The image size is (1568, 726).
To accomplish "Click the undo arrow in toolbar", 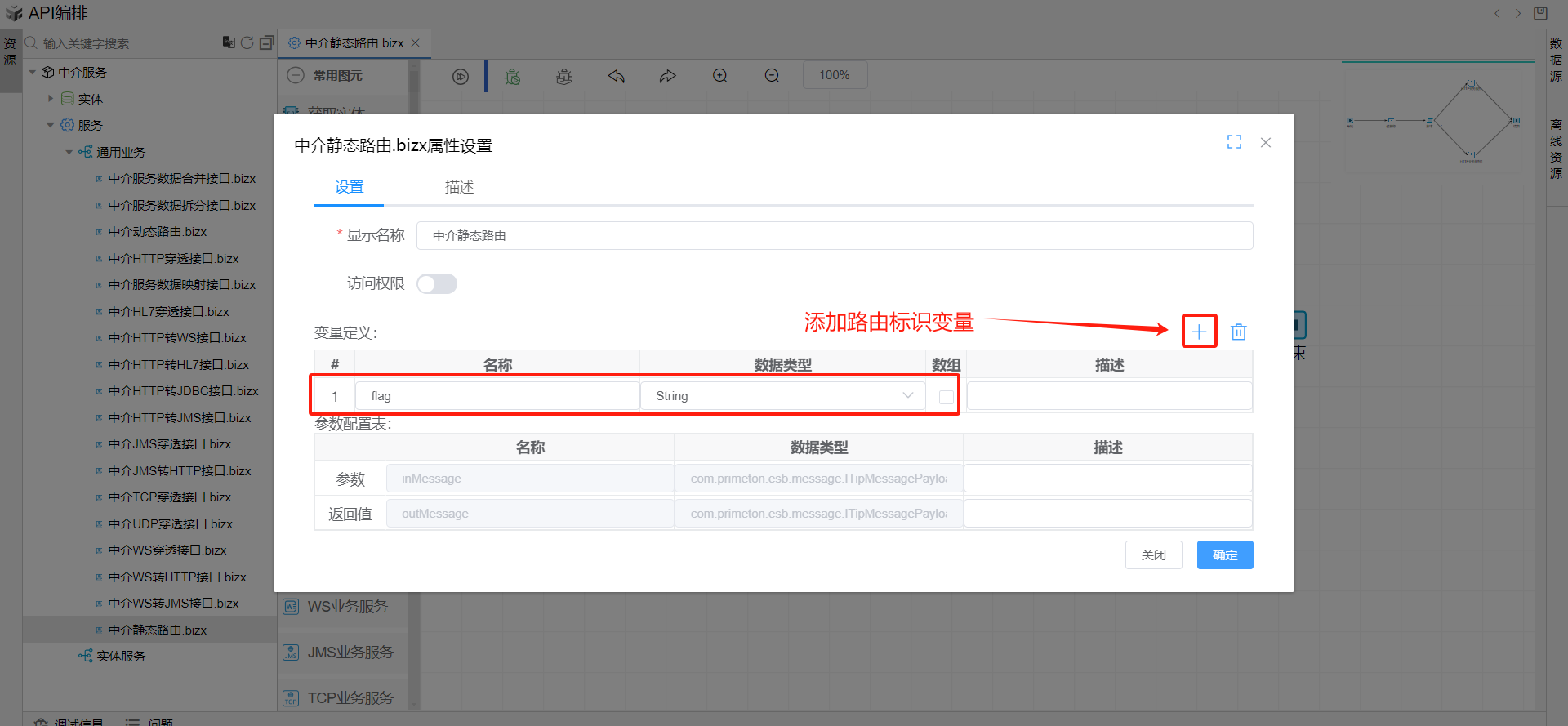I will [617, 76].
